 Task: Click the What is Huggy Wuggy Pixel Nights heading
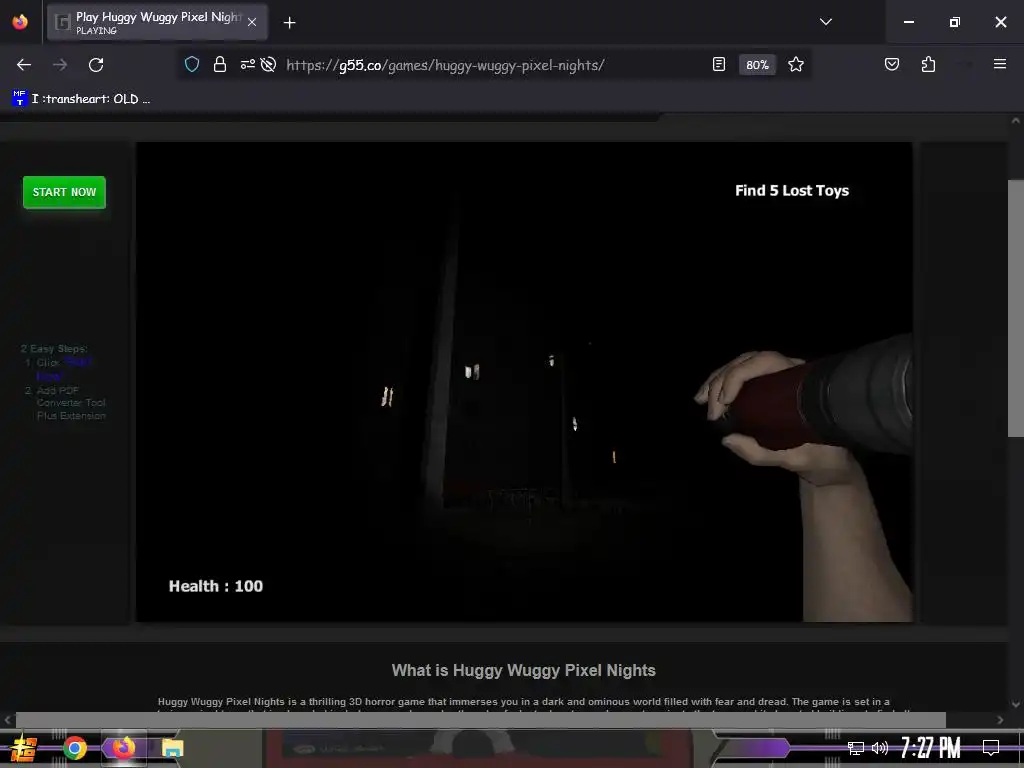coord(523,670)
